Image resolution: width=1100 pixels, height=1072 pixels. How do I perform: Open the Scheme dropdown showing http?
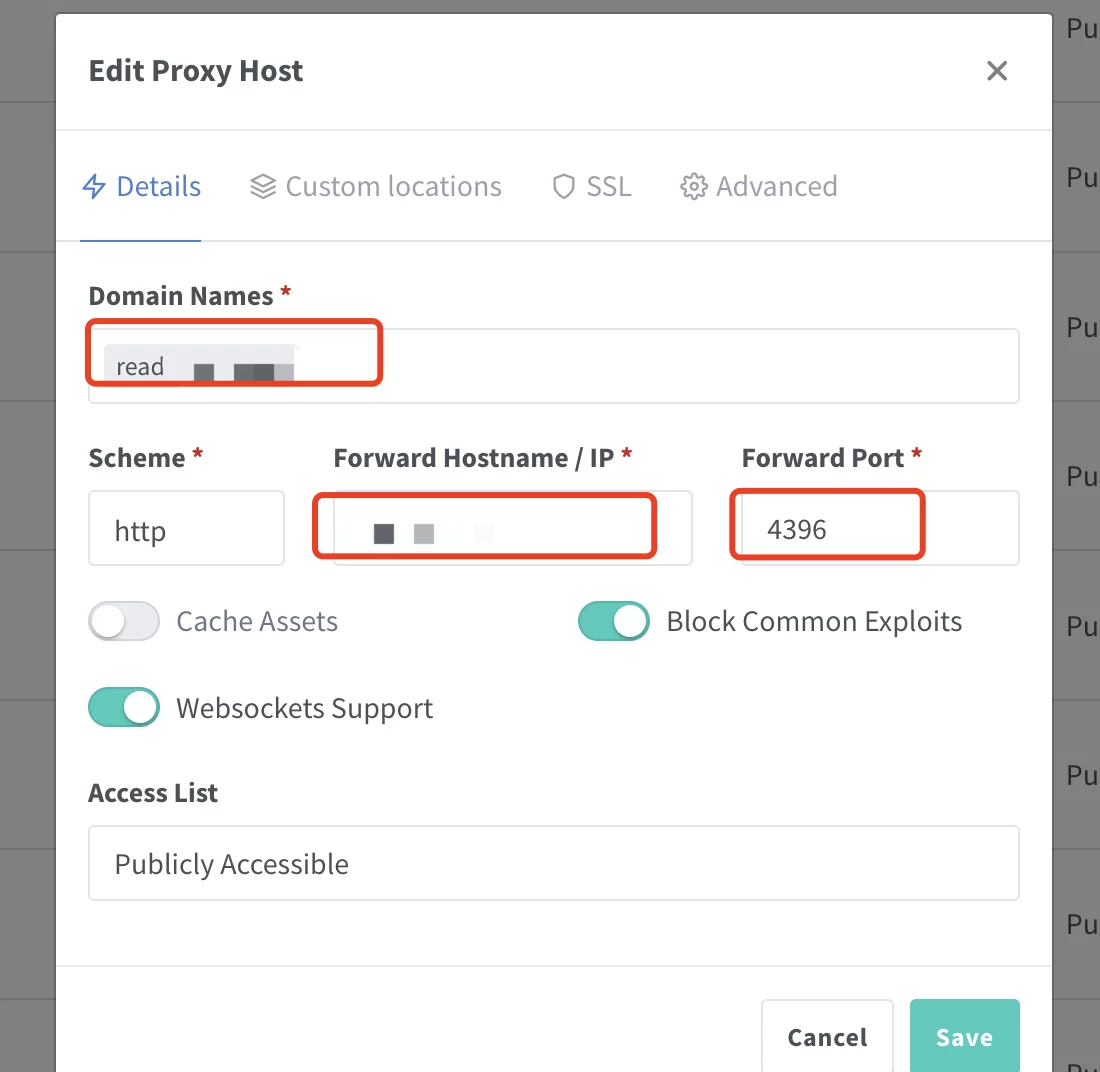tap(186, 528)
